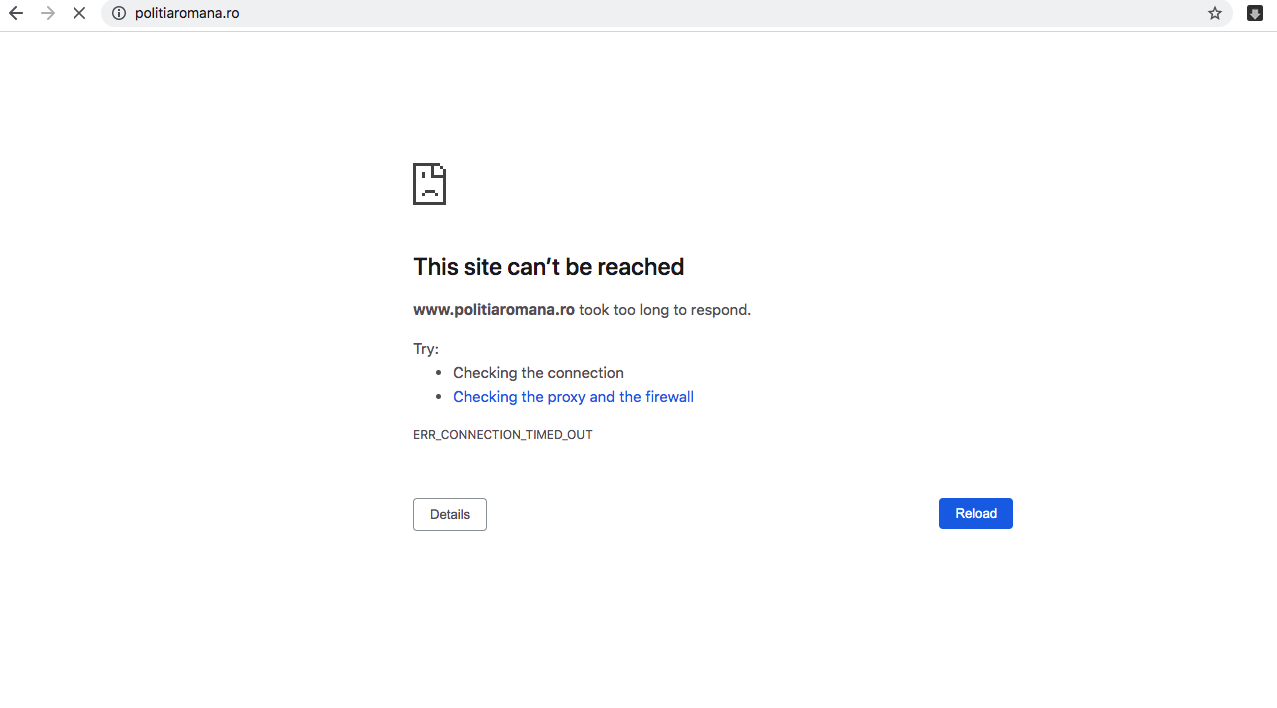Bookmark this page with the star icon
Screen dimensions: 1277x708
pos(1215,14)
